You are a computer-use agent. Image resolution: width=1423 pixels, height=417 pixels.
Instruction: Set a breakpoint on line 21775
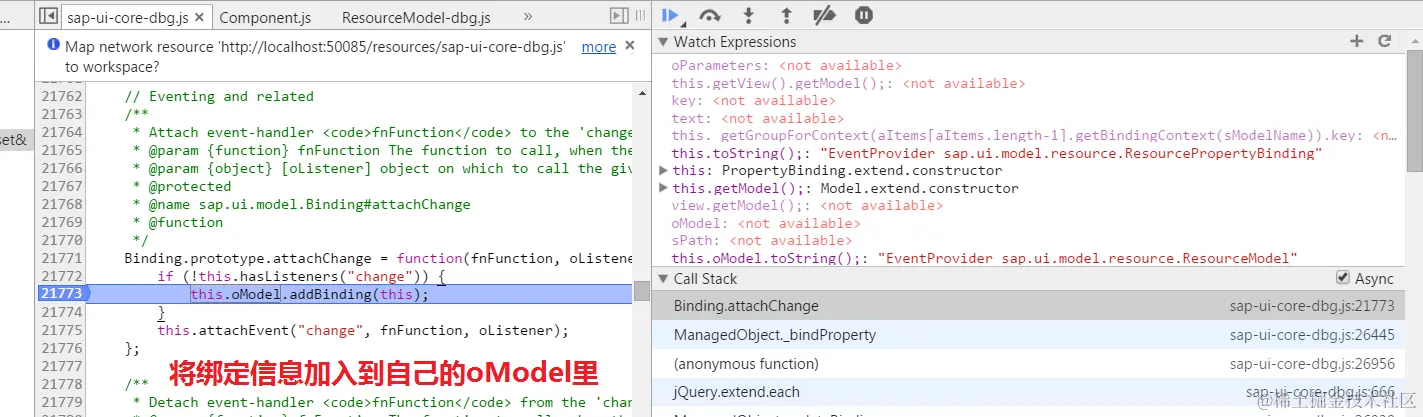(62, 330)
